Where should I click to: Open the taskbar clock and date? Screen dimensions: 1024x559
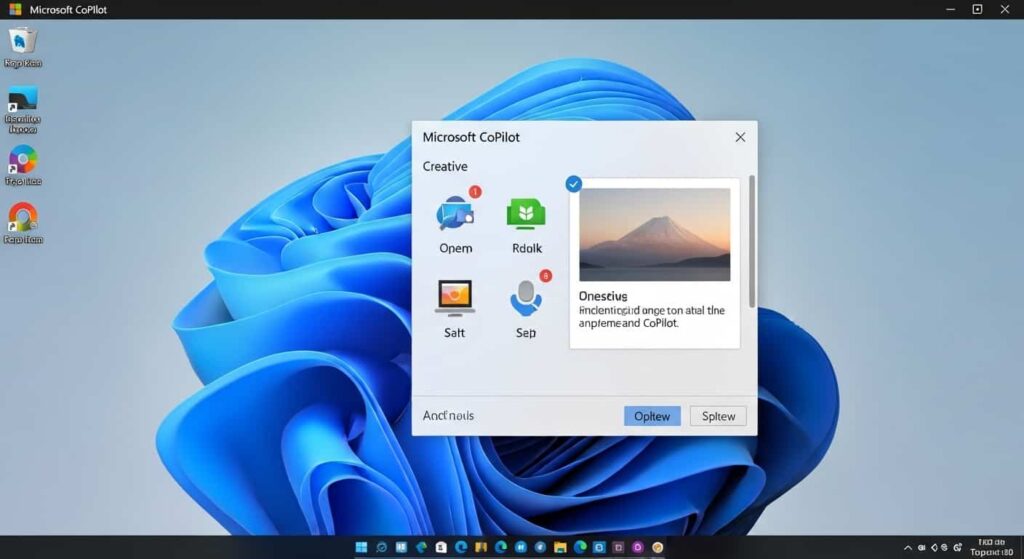991,547
